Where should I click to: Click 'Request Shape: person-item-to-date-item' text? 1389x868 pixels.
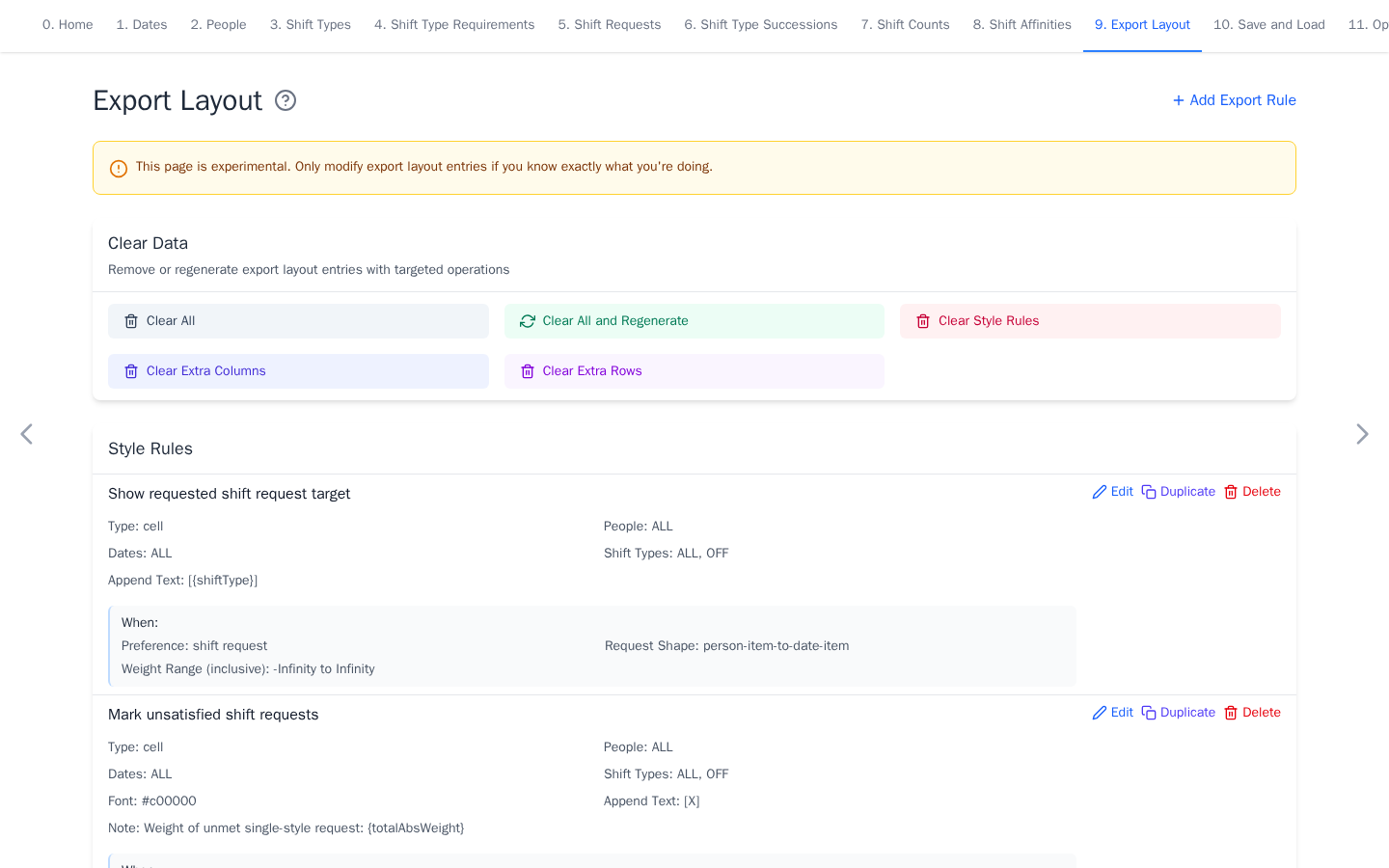click(727, 646)
